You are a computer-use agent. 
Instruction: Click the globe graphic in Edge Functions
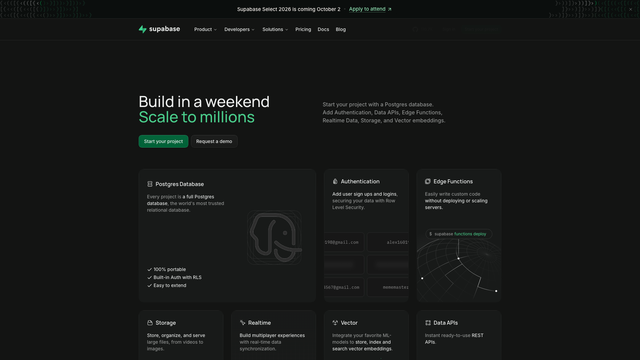(x=459, y=270)
